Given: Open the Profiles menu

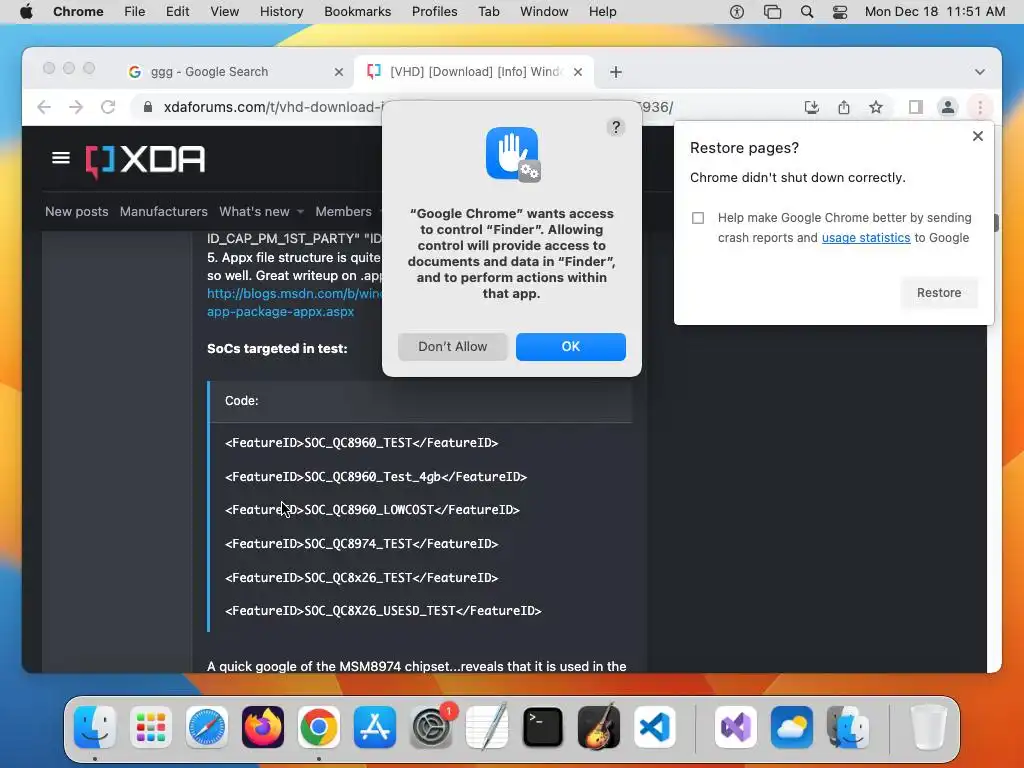Looking at the screenshot, I should click(x=434, y=12).
